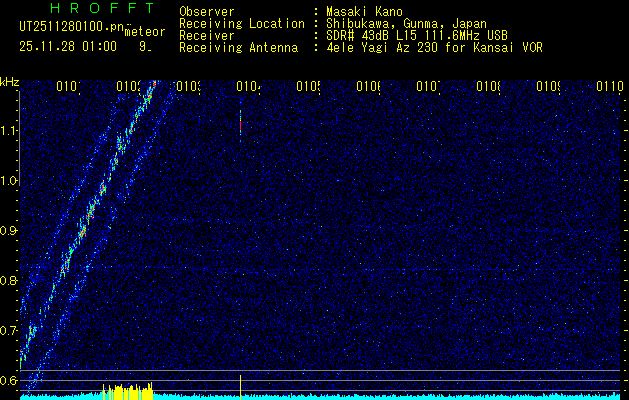Click the Receiving Antenna field label
The height and width of the screenshot is (400, 629).
coord(238,47)
